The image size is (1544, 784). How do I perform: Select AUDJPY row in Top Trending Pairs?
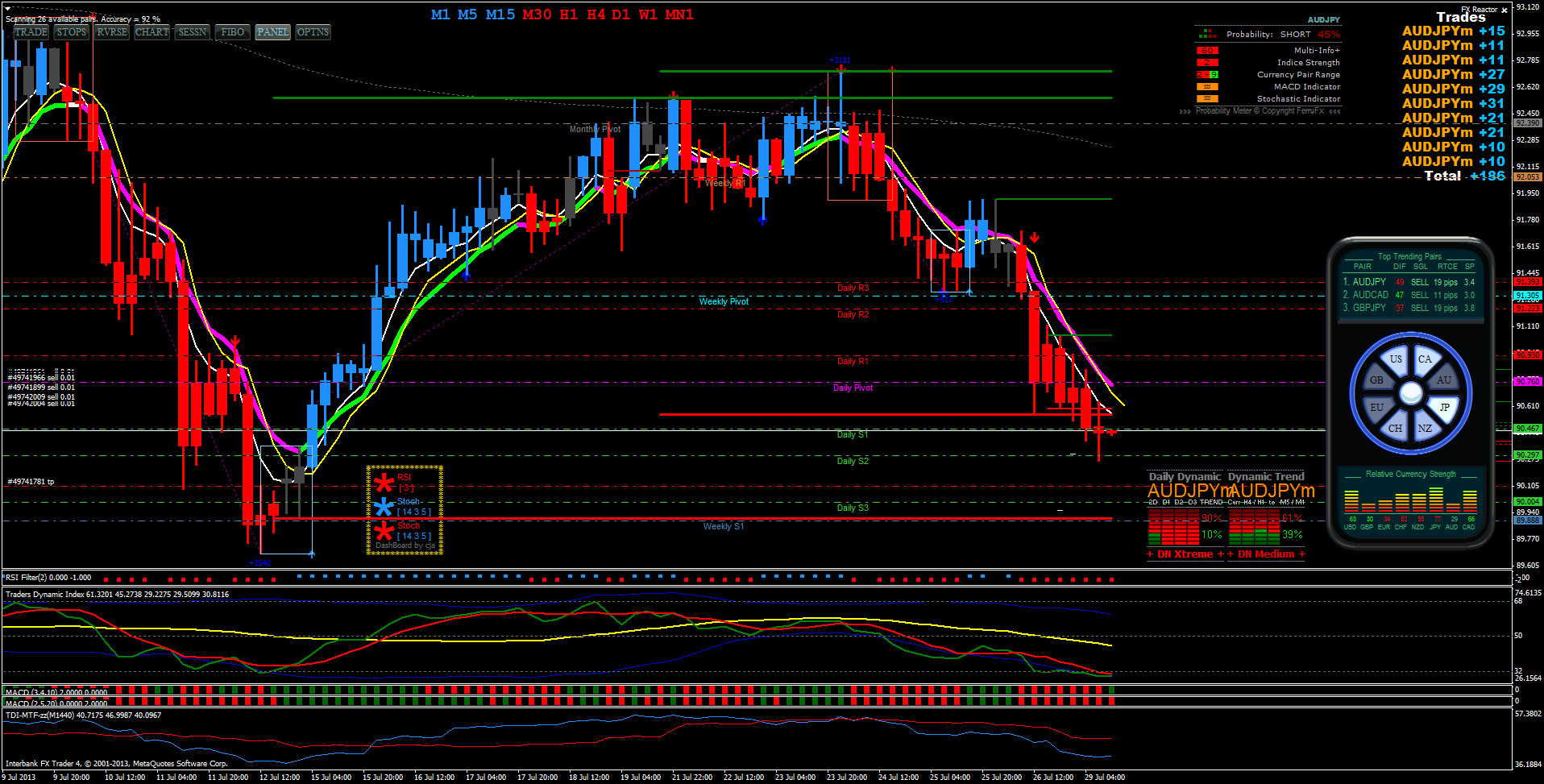click(x=1409, y=282)
